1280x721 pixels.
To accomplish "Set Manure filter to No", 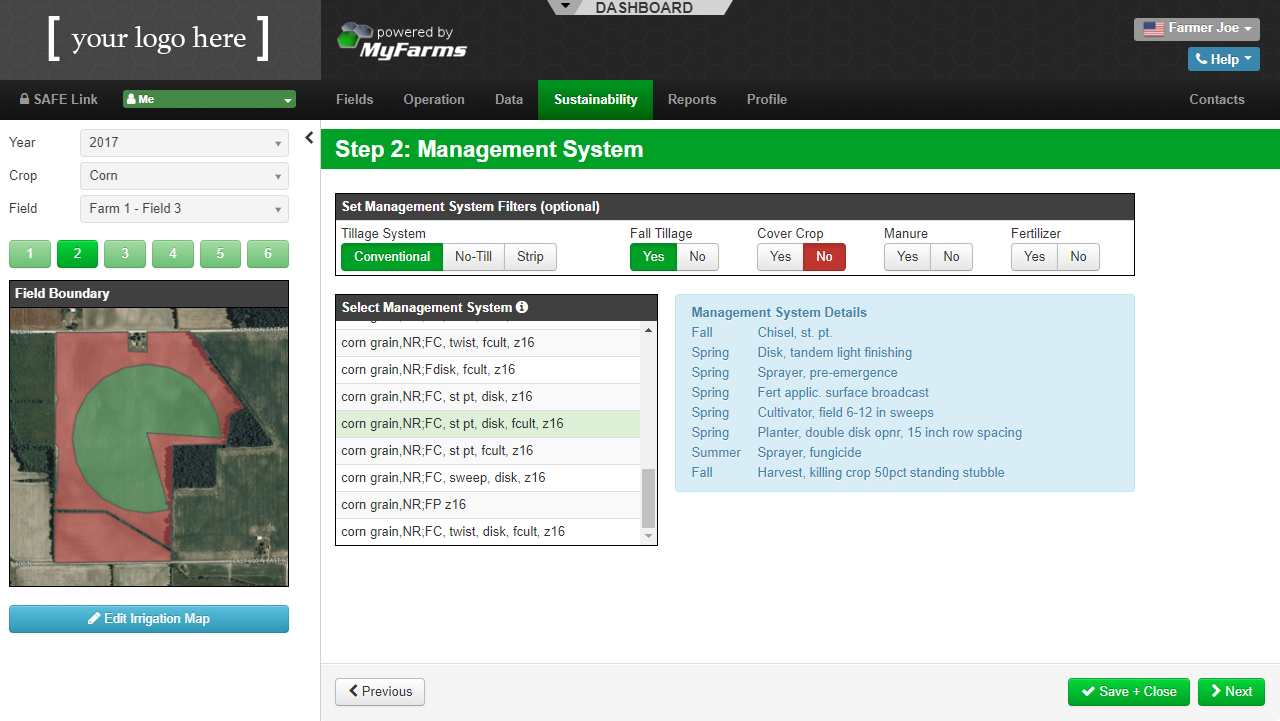I will pyautogui.click(x=951, y=257).
